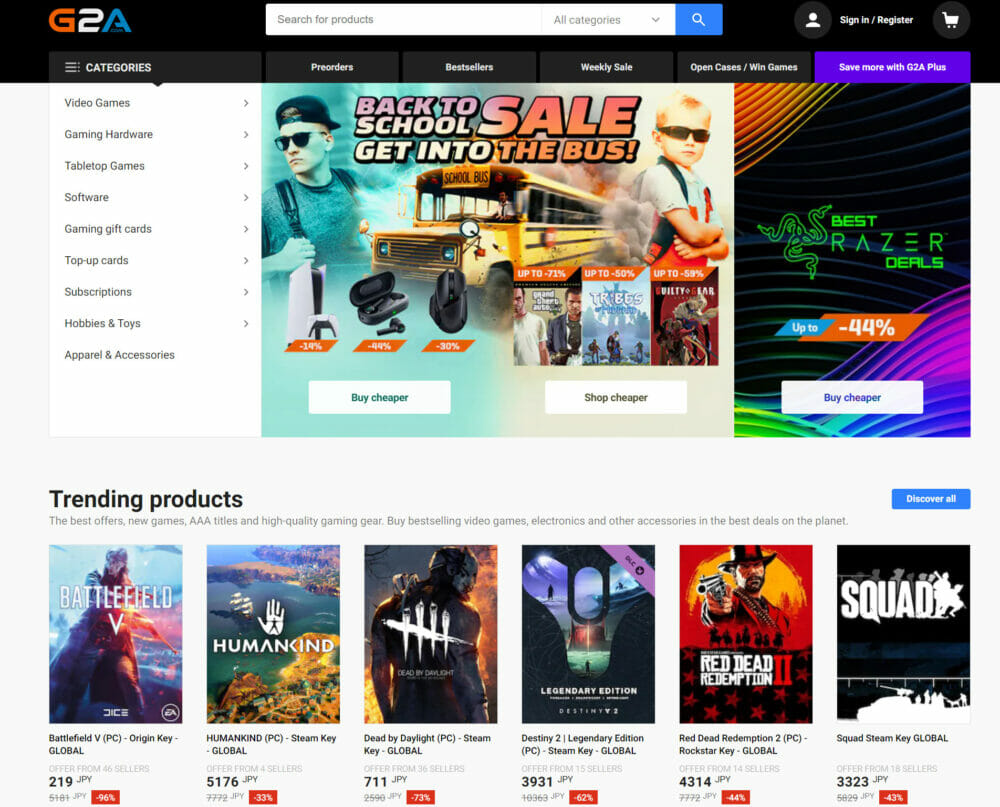Select the Weekly Sale tab
Viewport: 1000px width, 807px height.
(x=606, y=67)
